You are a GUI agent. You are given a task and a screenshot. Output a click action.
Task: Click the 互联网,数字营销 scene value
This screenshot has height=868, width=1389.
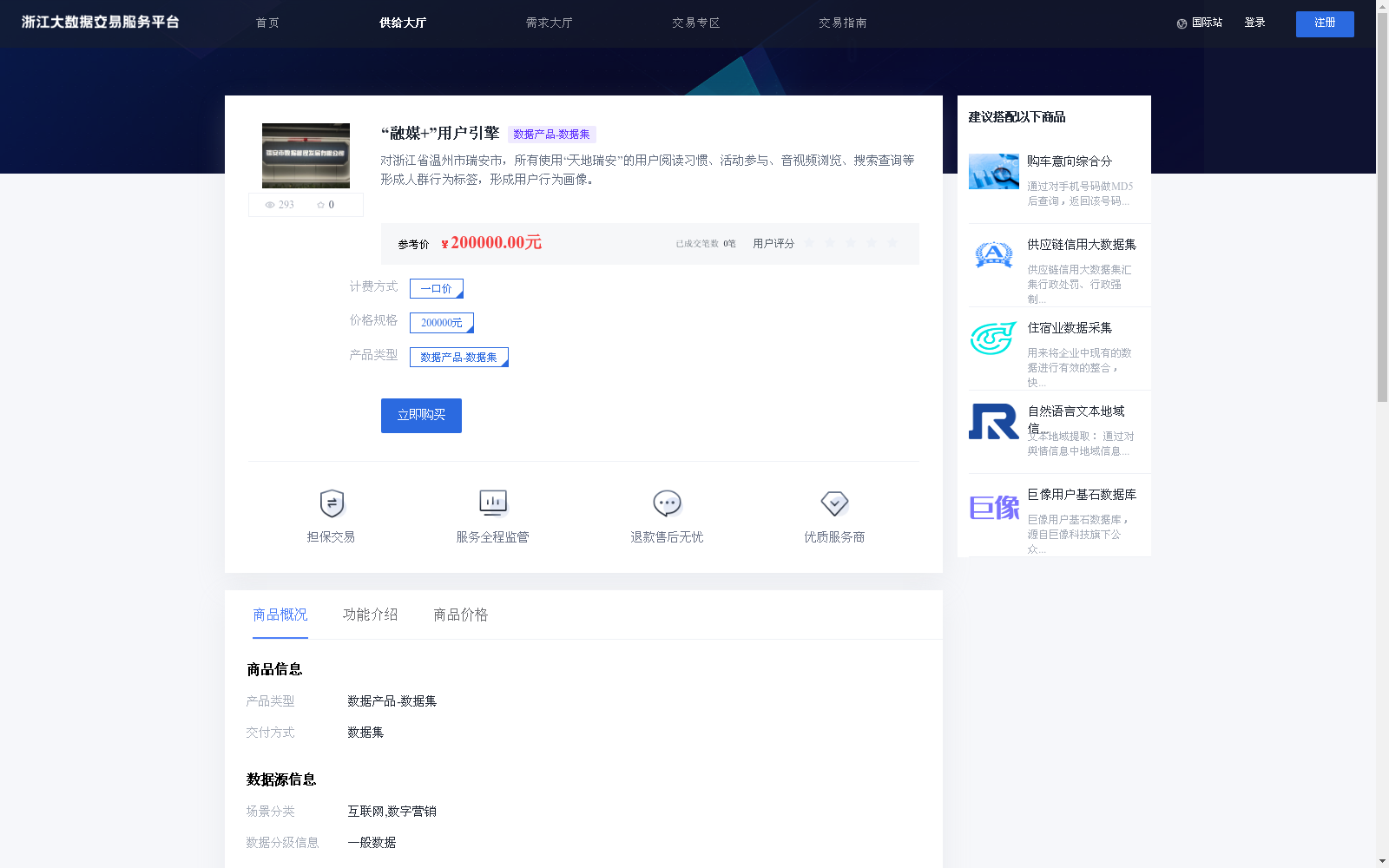coord(392,812)
